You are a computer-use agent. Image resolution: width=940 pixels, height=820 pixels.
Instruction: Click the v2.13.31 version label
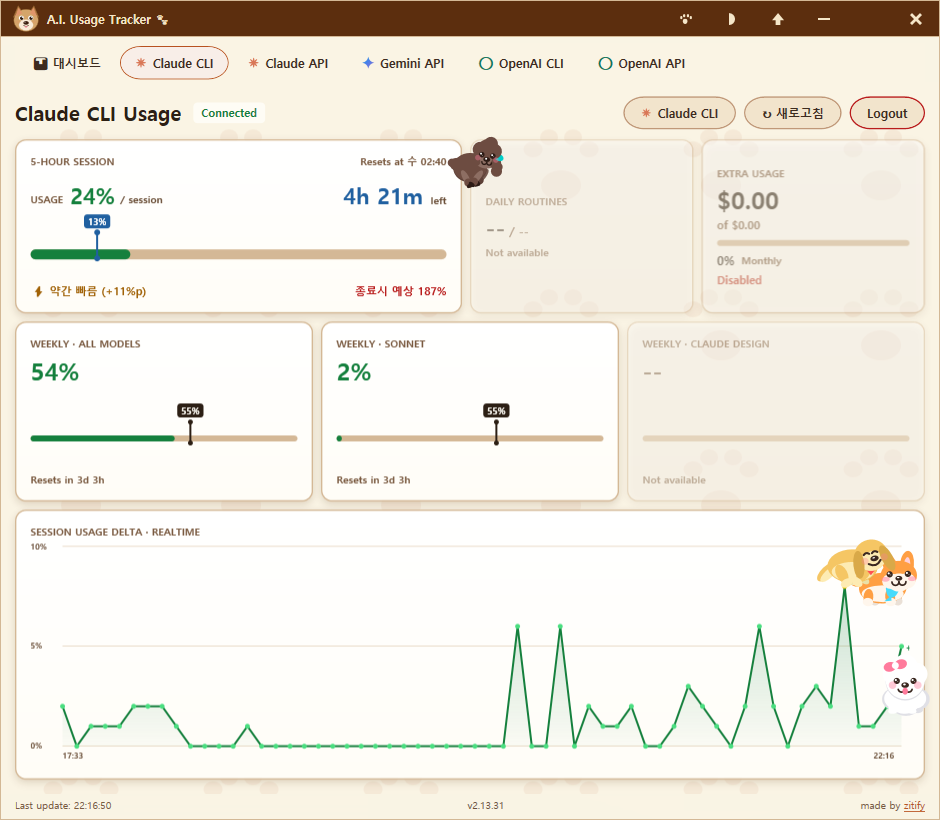coord(486,806)
